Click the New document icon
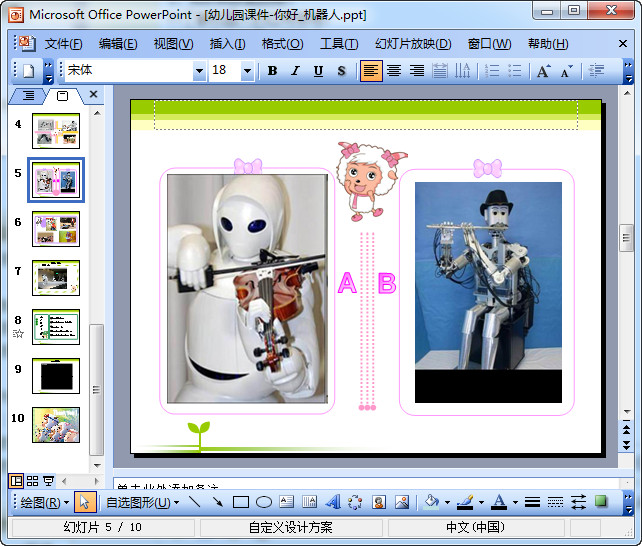 (x=28, y=71)
